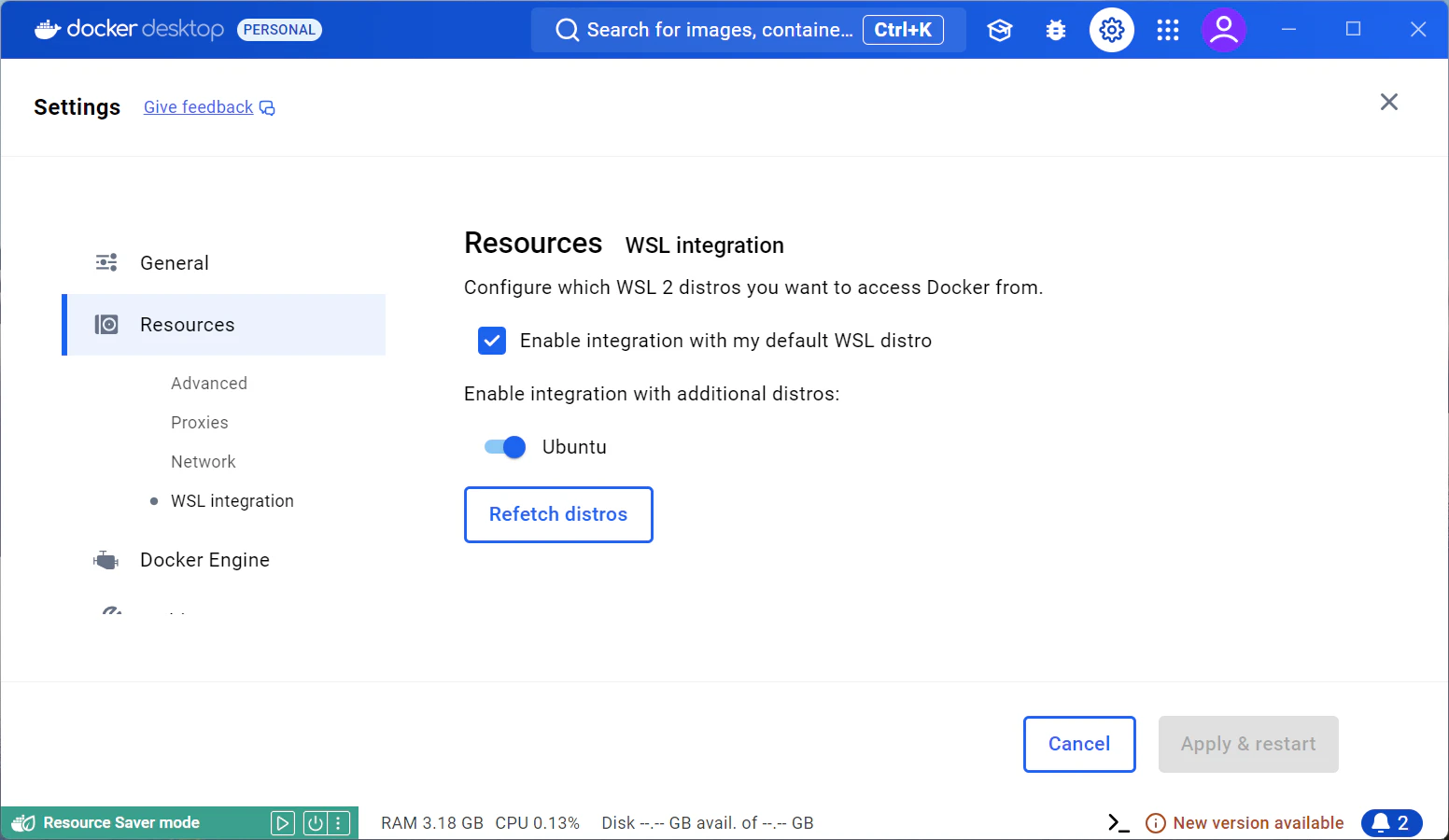The height and width of the screenshot is (840, 1449).
Task: Click the power button in status bar
Action: (316, 822)
